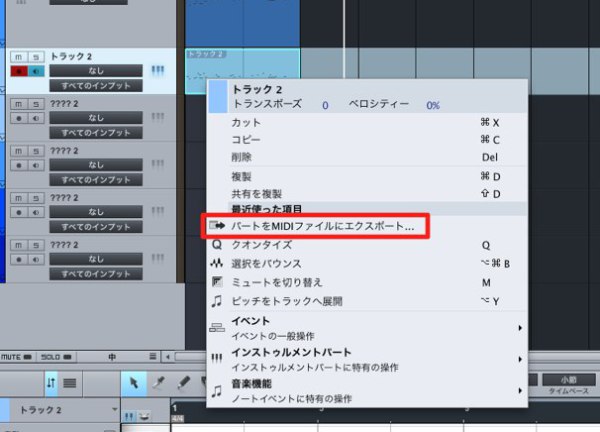The image size is (600, 432).
Task: Click the color swatch in context menu header
Action: point(218,96)
